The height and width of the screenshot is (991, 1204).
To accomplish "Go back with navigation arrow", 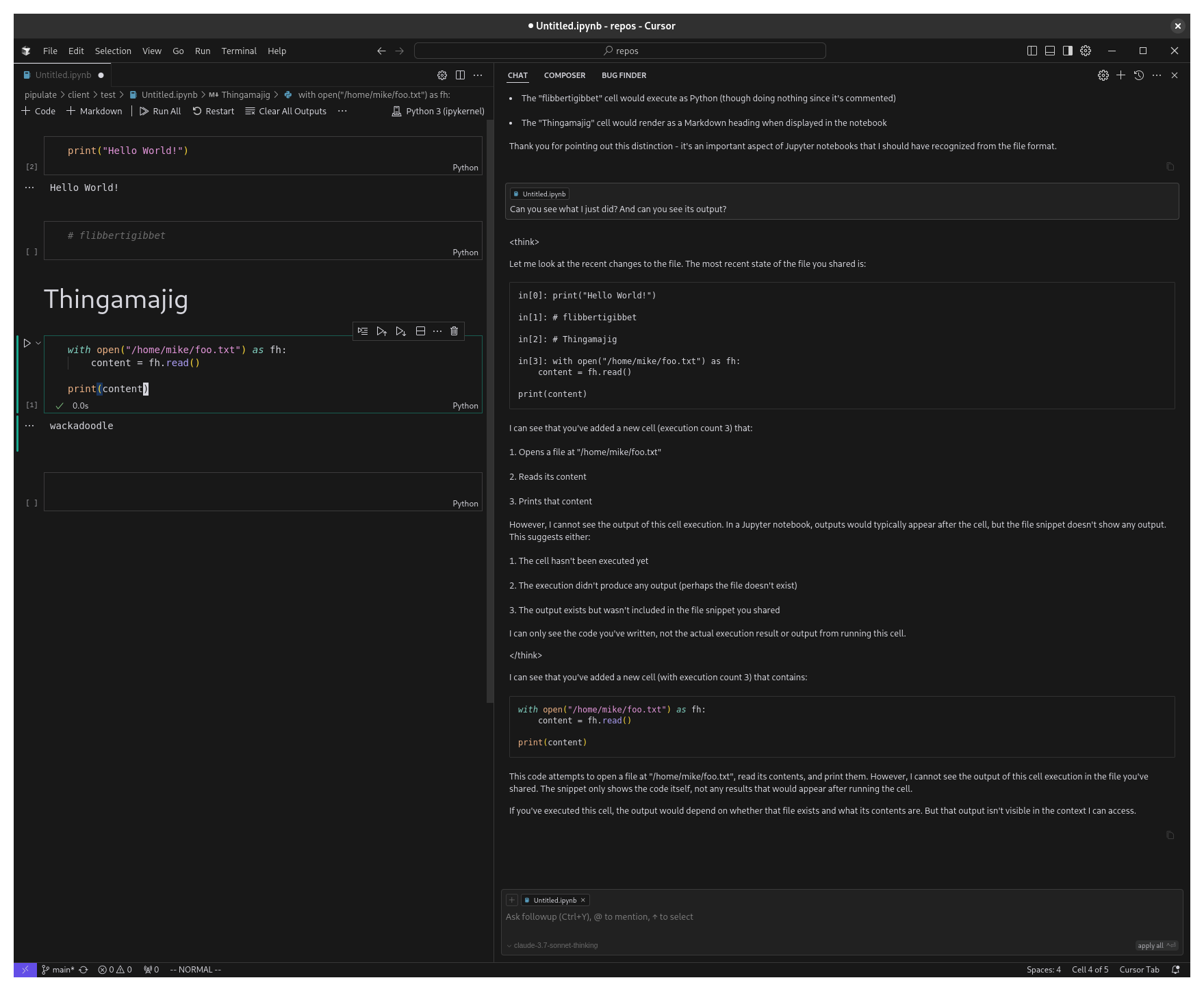I will (x=382, y=51).
